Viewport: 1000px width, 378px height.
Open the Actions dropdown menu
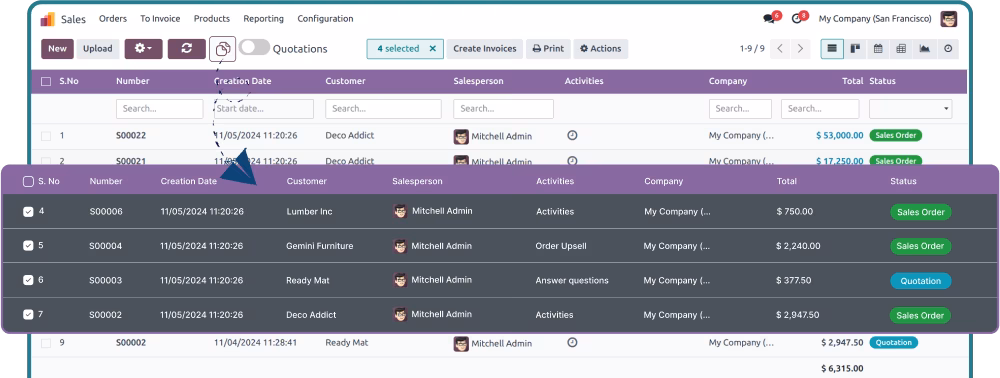[601, 48]
